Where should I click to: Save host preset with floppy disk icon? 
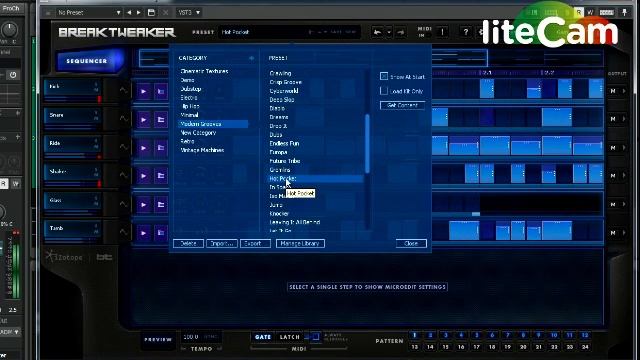click(x=151, y=12)
